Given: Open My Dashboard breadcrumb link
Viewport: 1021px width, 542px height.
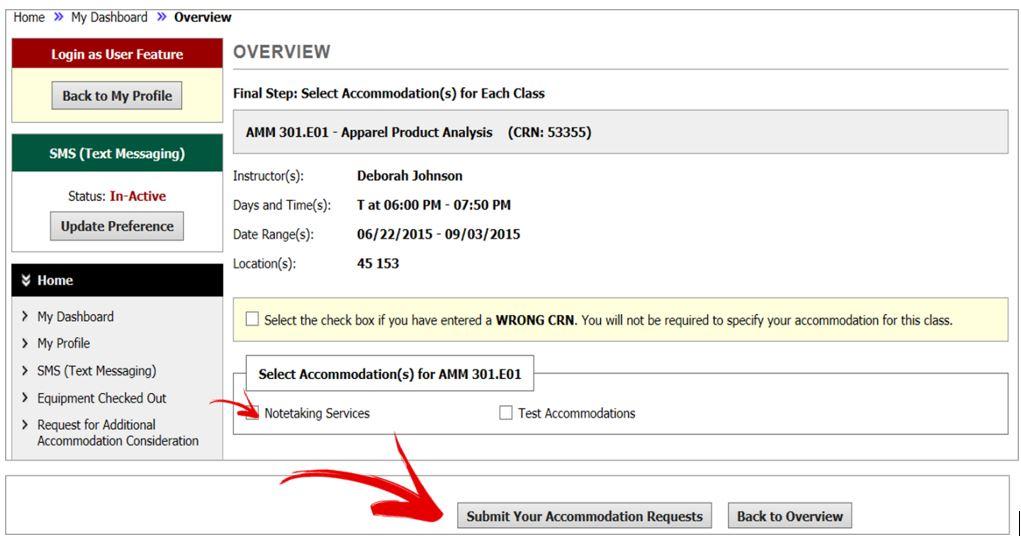Looking at the screenshot, I should (109, 18).
